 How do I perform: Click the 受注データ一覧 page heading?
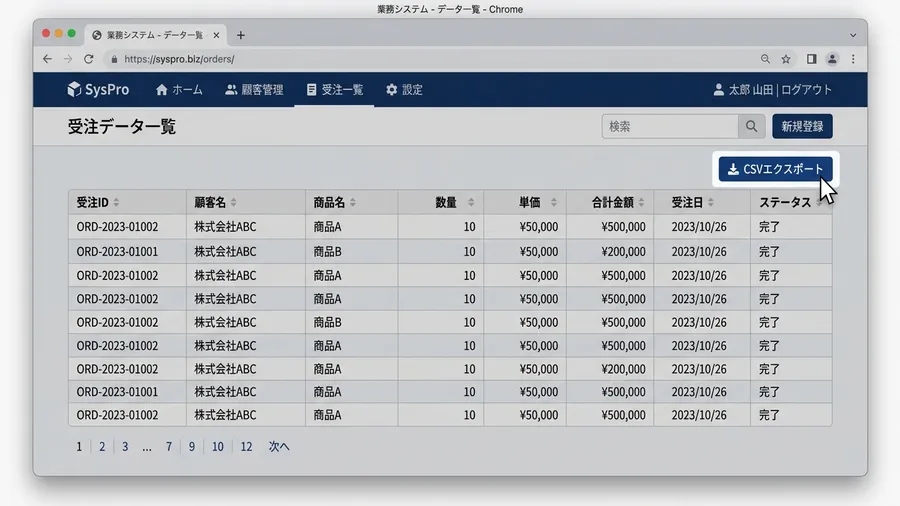point(122,126)
